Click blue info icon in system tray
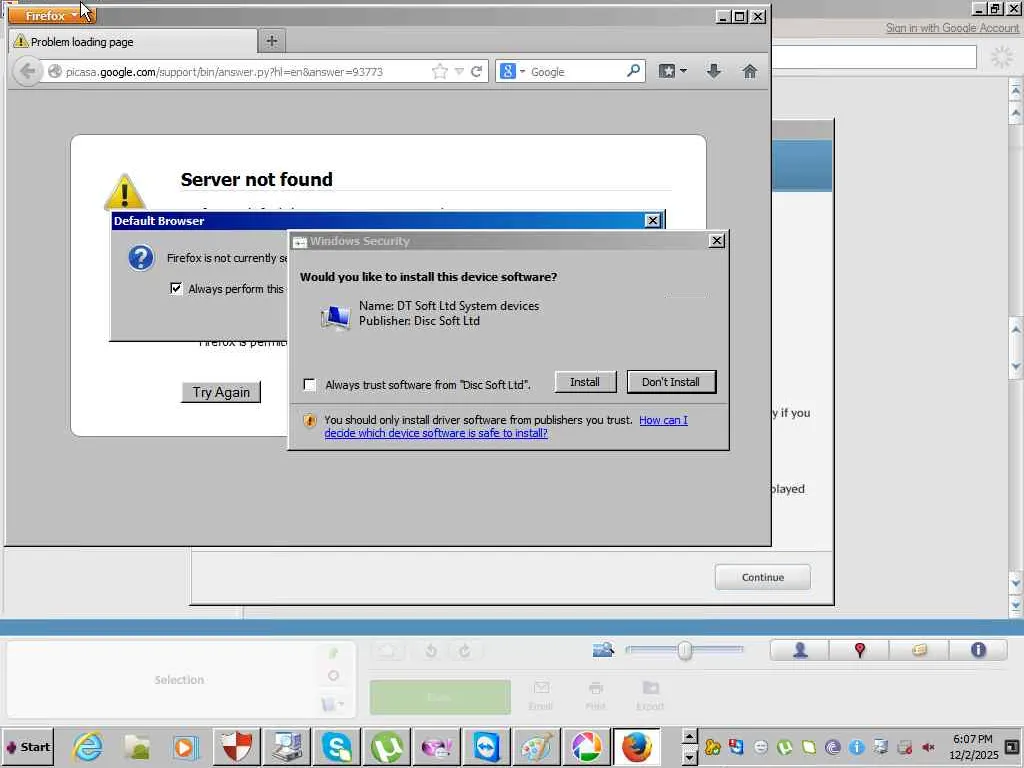The height and width of the screenshot is (768, 1024). pyautogui.click(x=856, y=747)
